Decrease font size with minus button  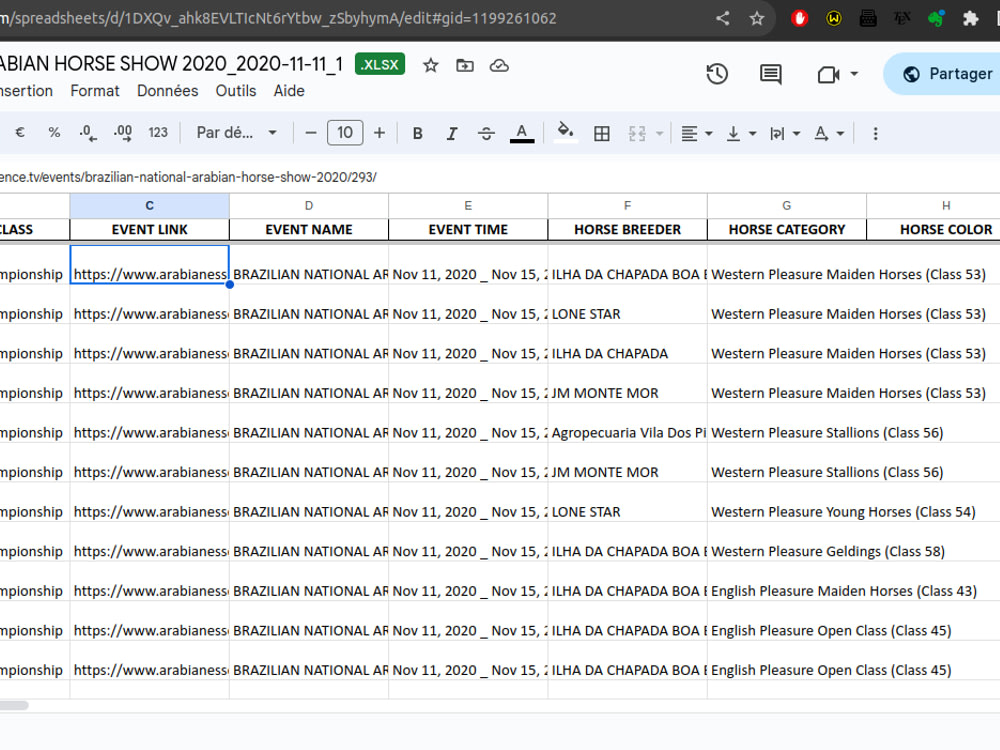(311, 133)
